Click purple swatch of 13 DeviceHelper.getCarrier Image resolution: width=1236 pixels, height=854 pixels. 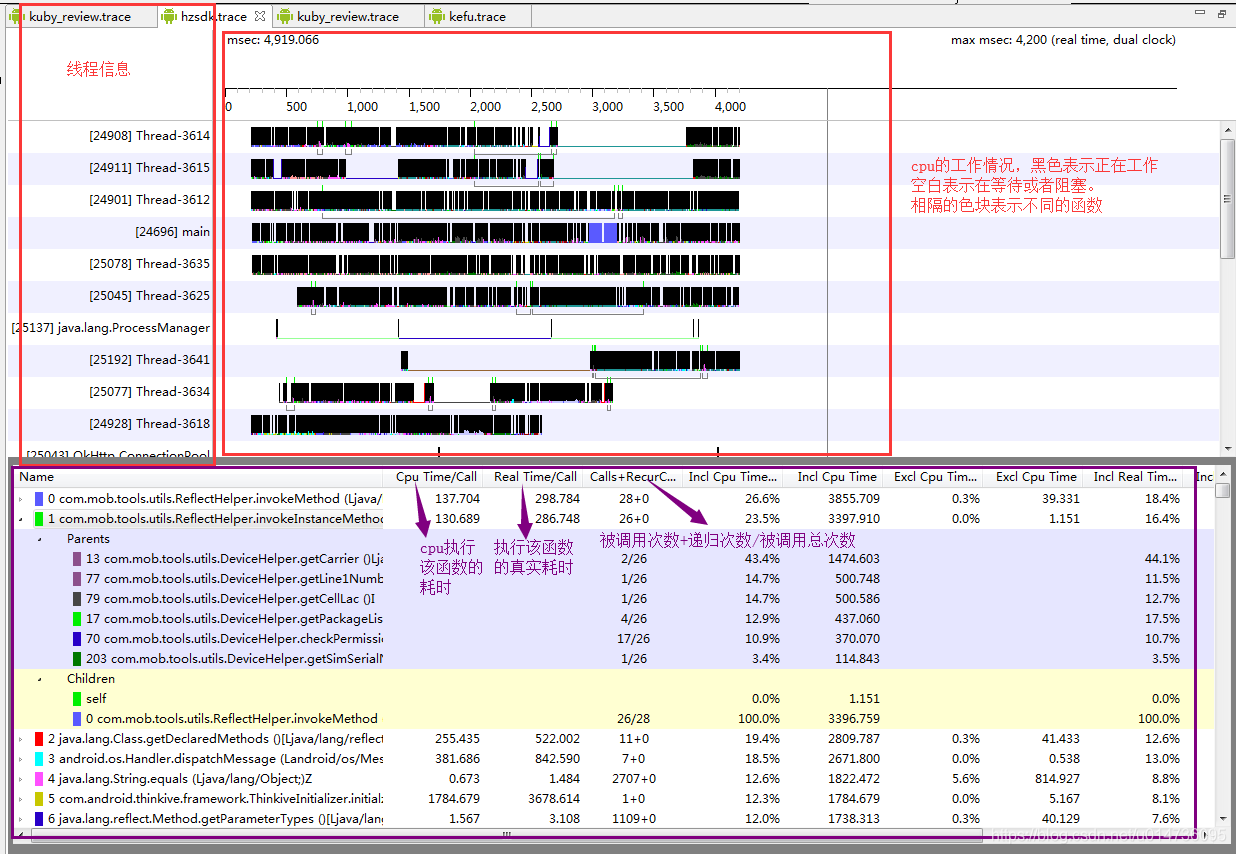pyautogui.click(x=77, y=558)
